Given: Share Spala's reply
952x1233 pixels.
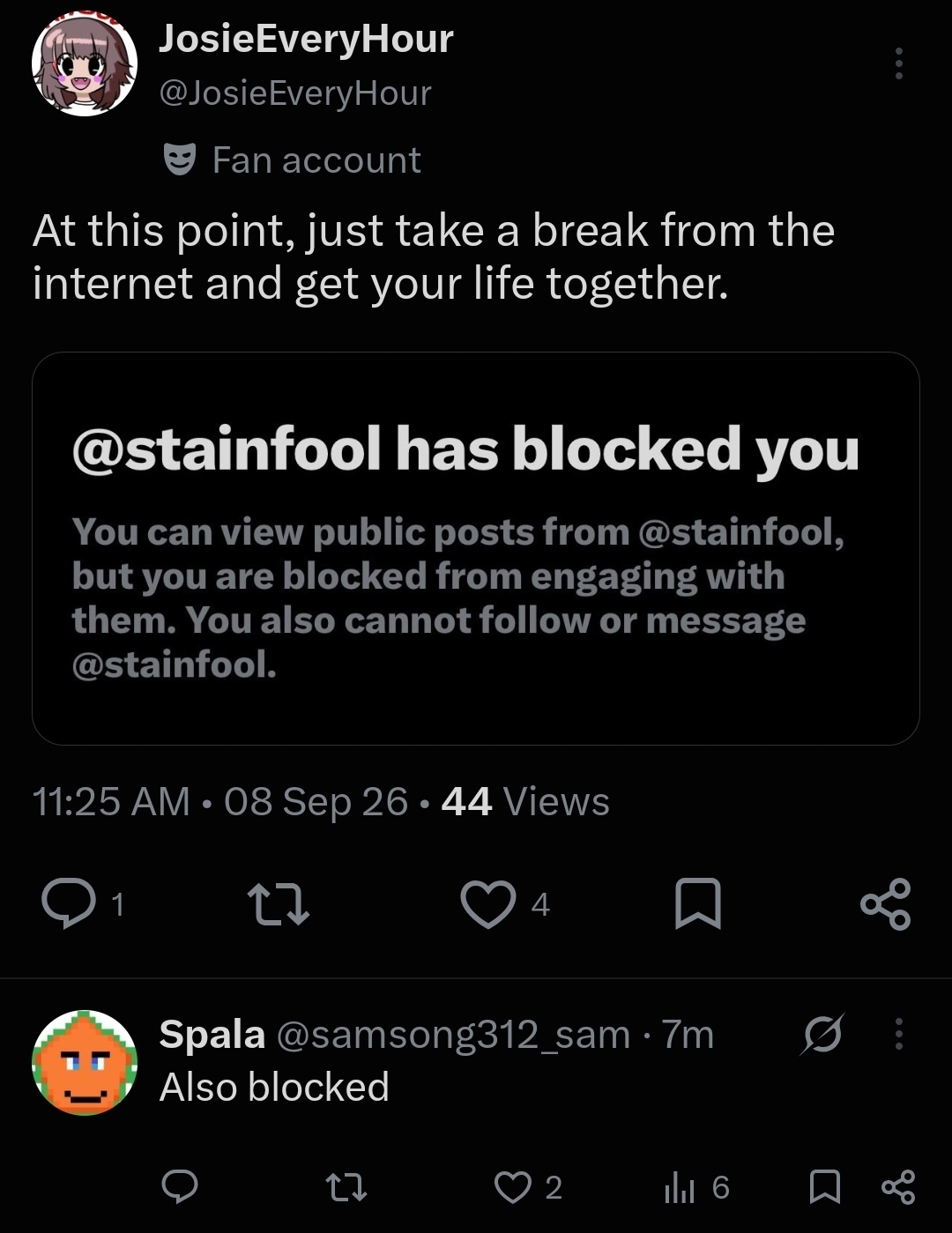Looking at the screenshot, I should coord(898,1187).
